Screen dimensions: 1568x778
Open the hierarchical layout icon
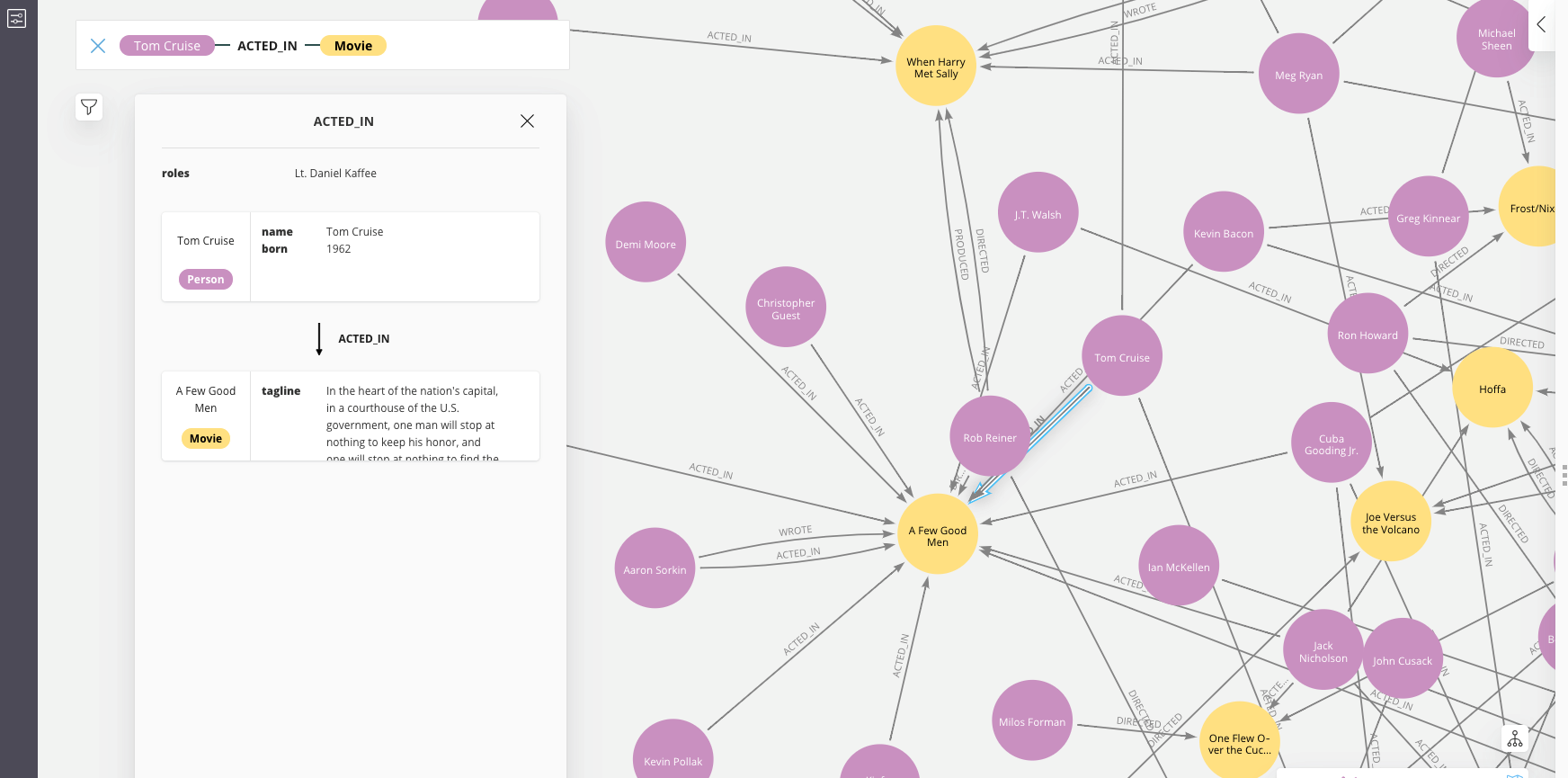(x=1515, y=738)
